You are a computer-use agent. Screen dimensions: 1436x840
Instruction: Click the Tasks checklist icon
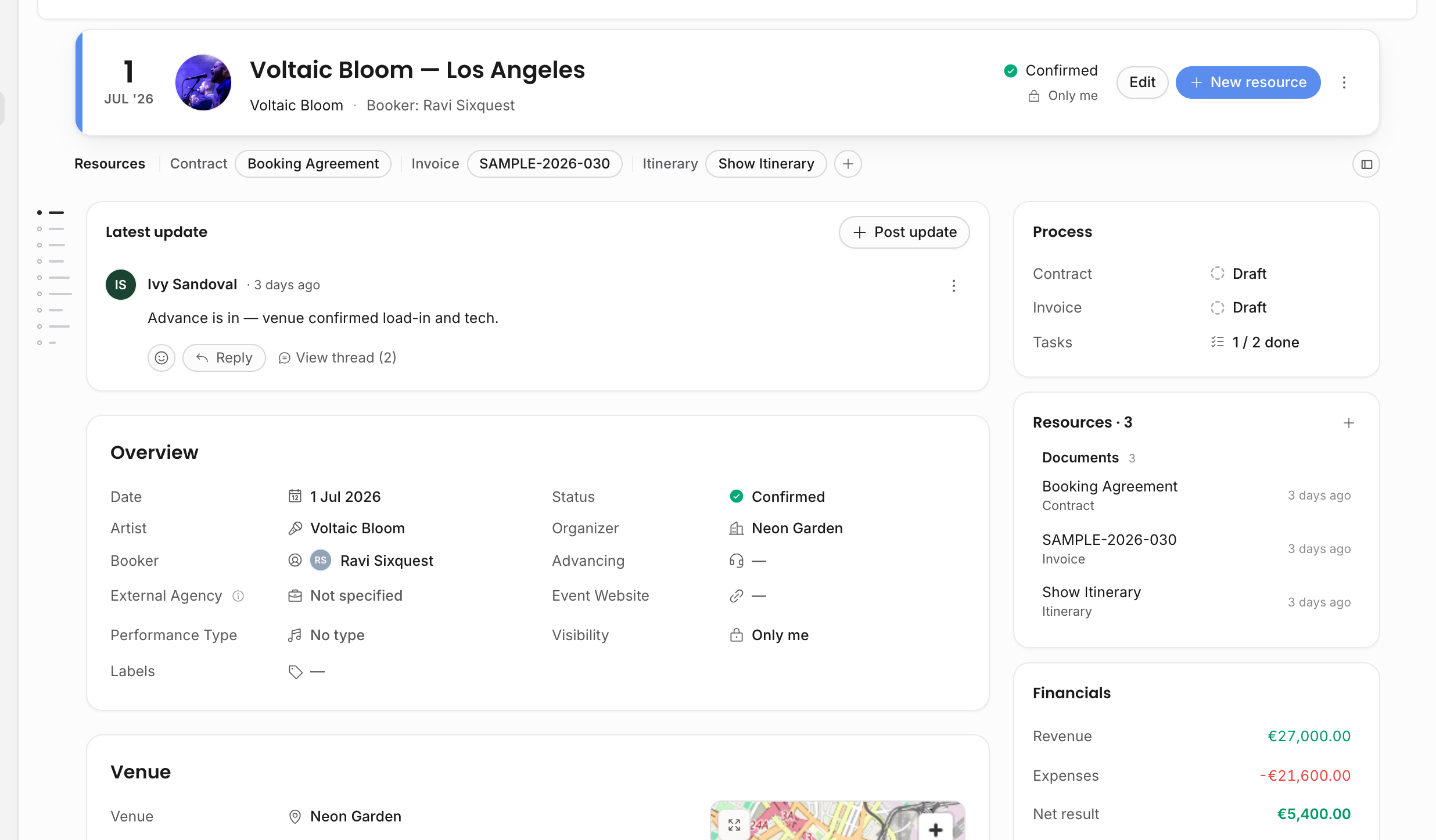click(1218, 342)
